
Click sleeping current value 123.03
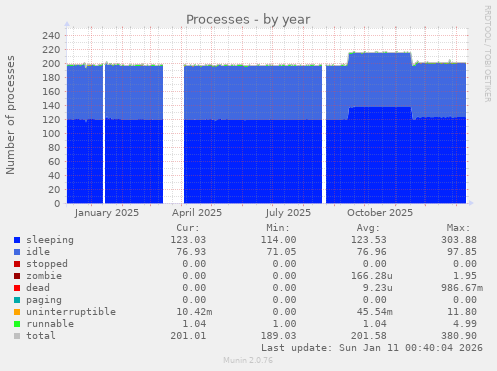[188, 240]
